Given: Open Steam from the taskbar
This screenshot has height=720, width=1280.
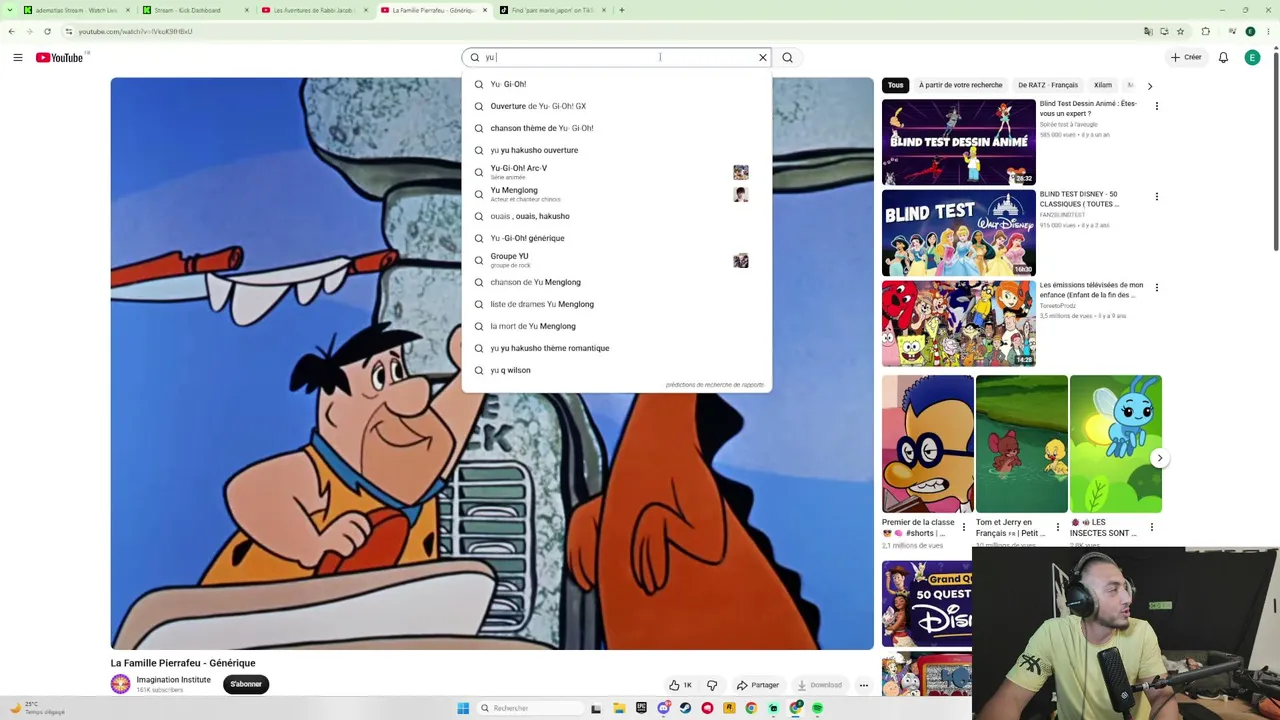Looking at the screenshot, I should (x=686, y=708).
